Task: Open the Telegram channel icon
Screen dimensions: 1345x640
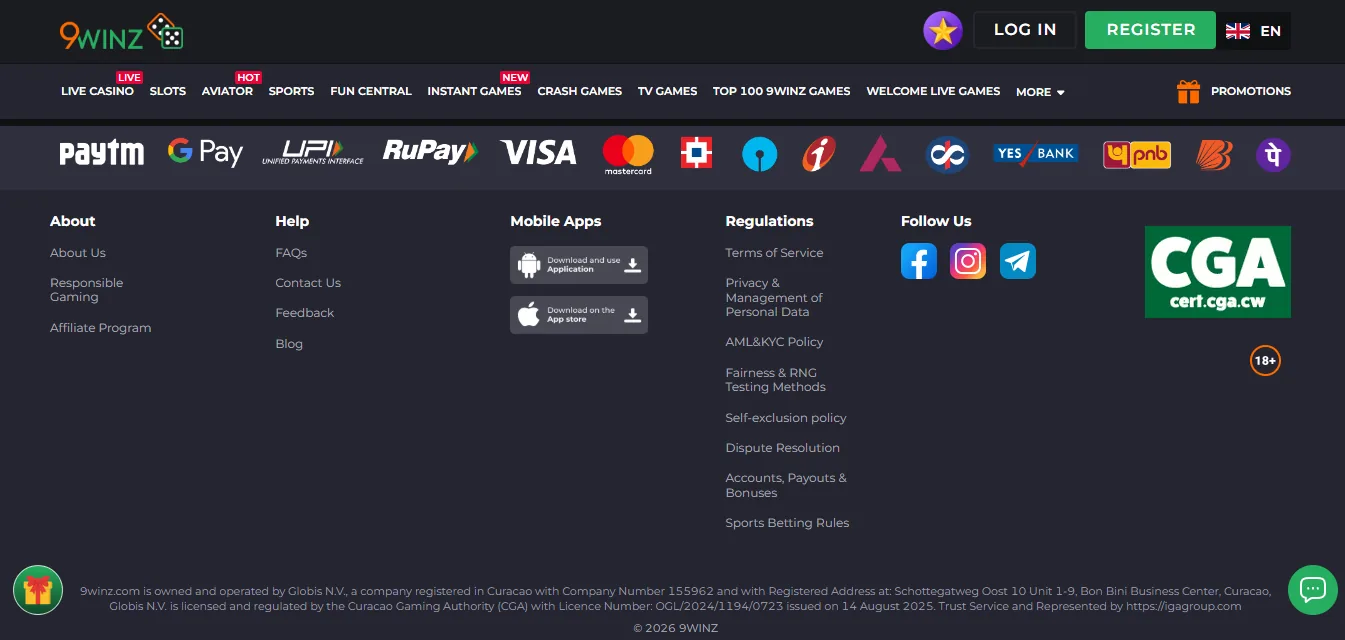Action: [x=1018, y=261]
